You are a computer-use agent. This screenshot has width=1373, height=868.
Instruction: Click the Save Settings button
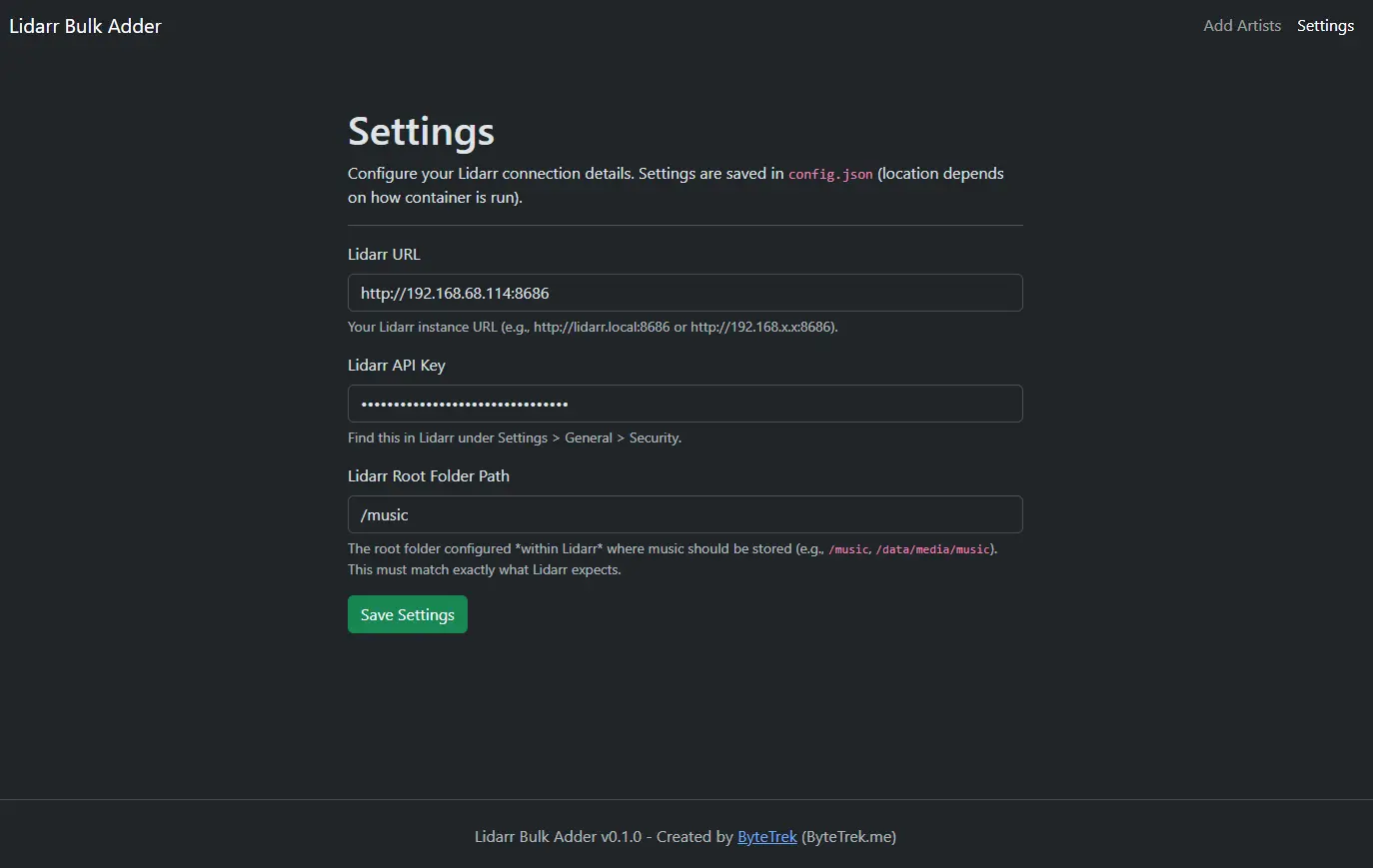407,613
